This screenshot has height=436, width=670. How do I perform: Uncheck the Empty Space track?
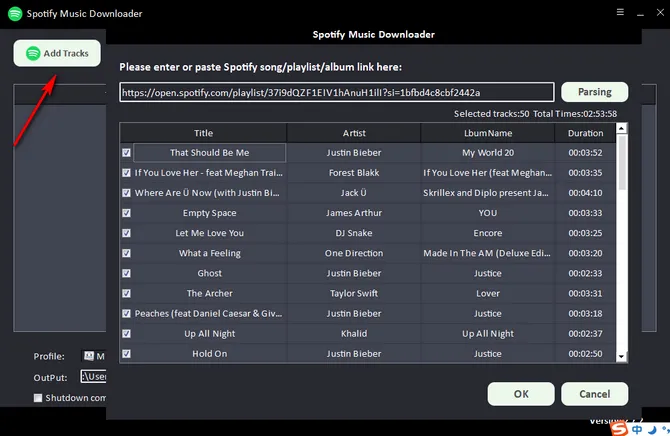click(126, 213)
